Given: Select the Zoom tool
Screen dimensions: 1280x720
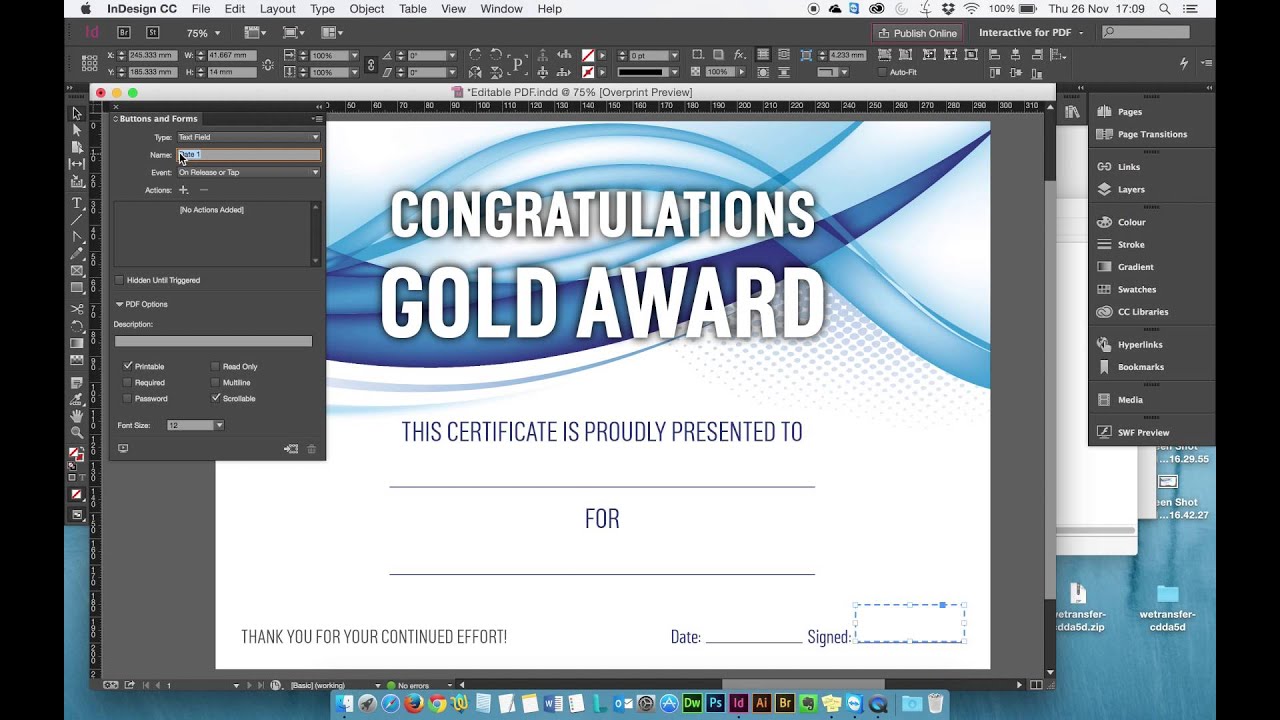Looking at the screenshot, I should [77, 433].
